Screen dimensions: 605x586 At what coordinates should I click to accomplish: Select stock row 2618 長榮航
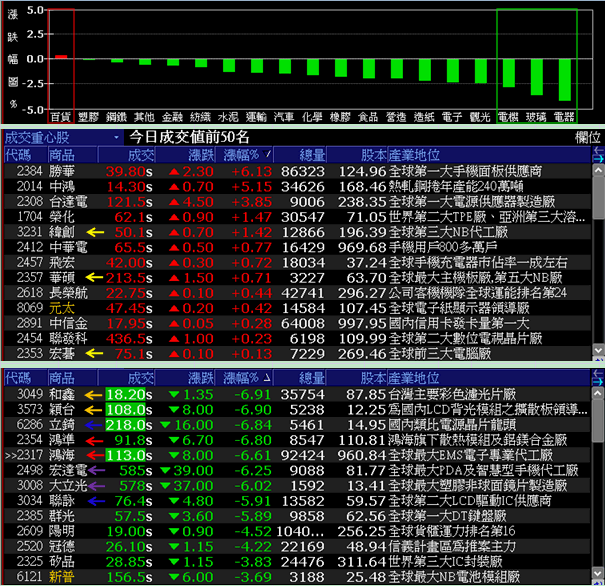tap(297, 293)
